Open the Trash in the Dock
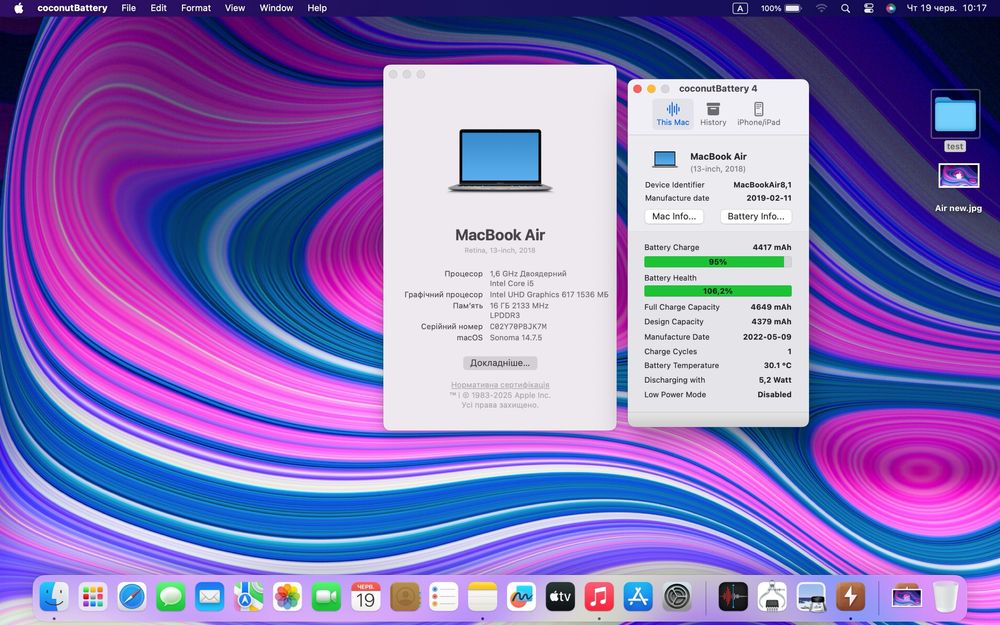Viewport: 1000px width, 625px height. [945, 598]
